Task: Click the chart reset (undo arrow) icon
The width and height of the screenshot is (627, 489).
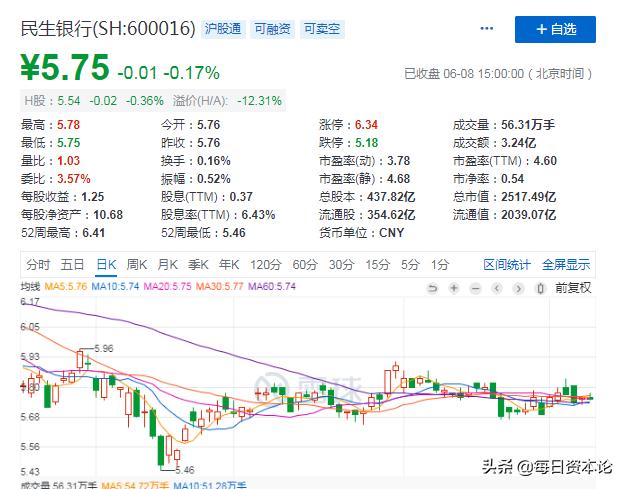Action: 432,288
